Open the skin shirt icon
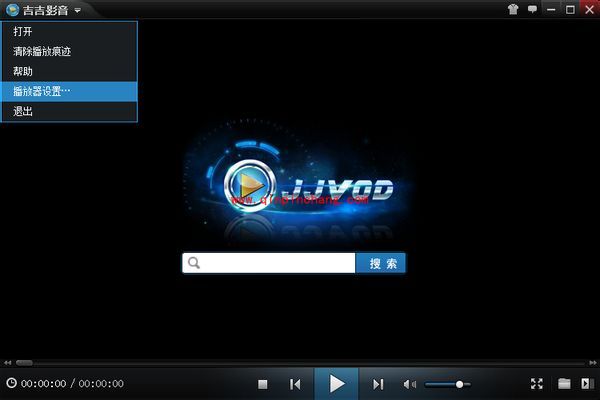The height and width of the screenshot is (400, 600). tap(513, 9)
